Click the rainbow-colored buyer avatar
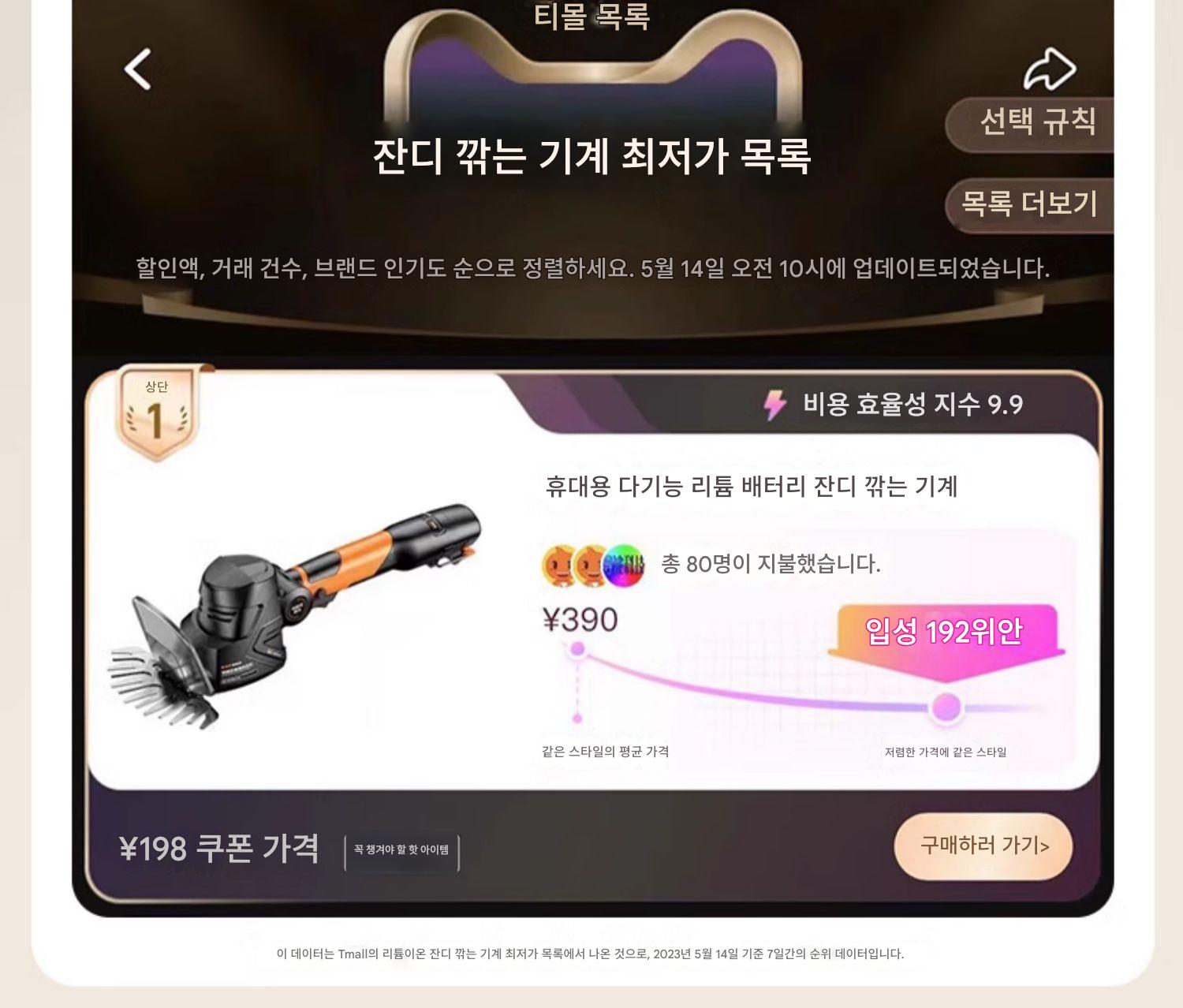1183x1008 pixels. point(623,565)
